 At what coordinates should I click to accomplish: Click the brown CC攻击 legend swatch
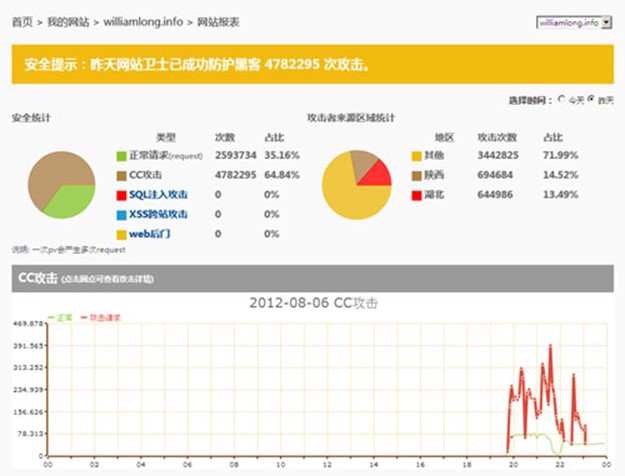click(121, 175)
